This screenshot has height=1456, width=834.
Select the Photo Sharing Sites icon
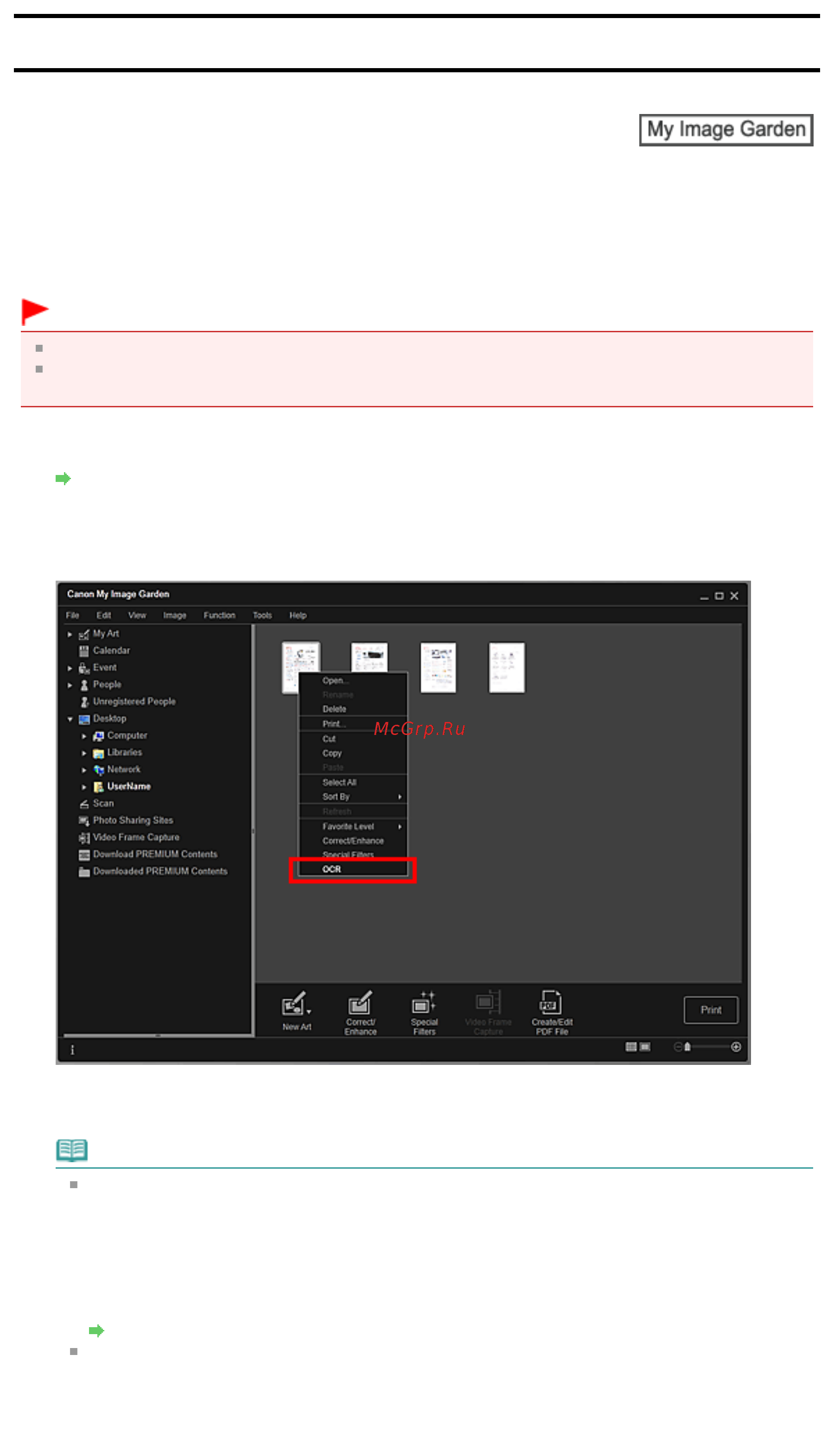(84, 821)
